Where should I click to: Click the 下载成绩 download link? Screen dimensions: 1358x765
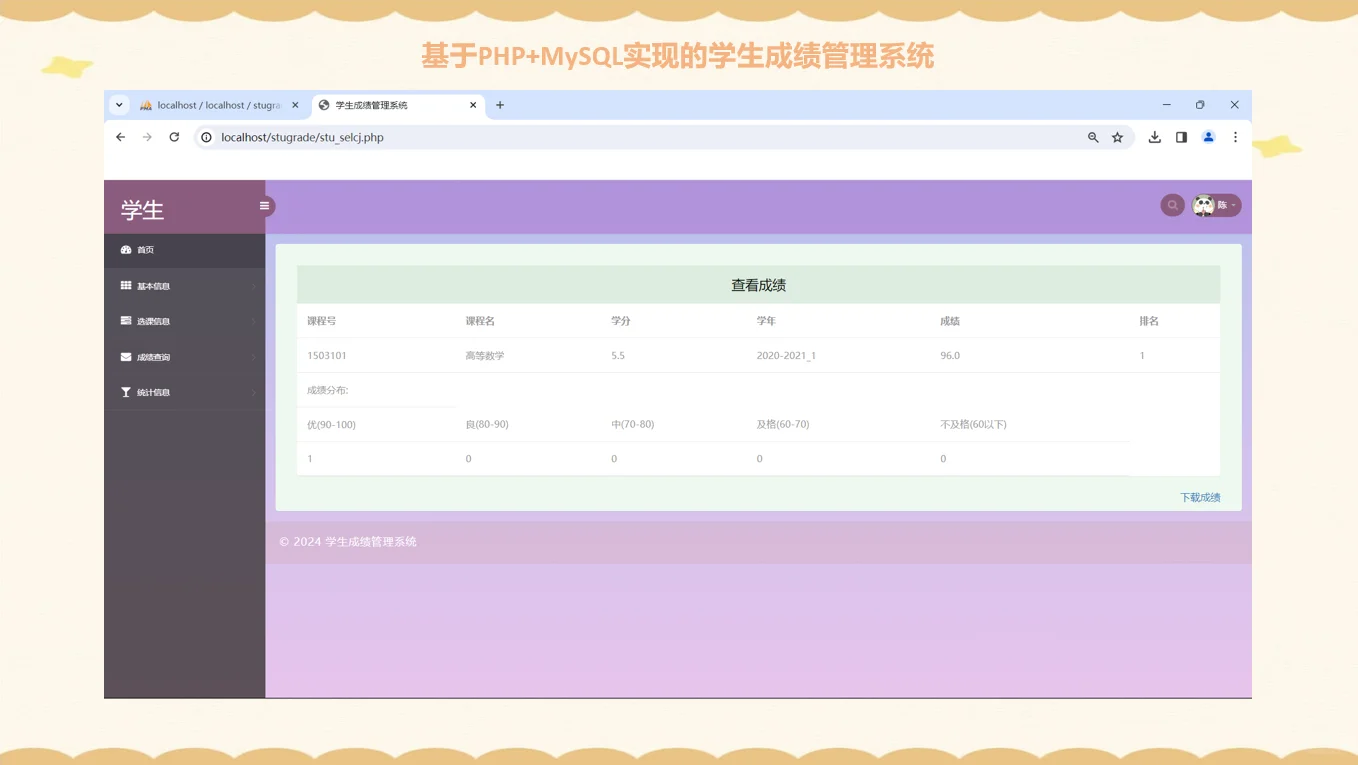point(1199,497)
